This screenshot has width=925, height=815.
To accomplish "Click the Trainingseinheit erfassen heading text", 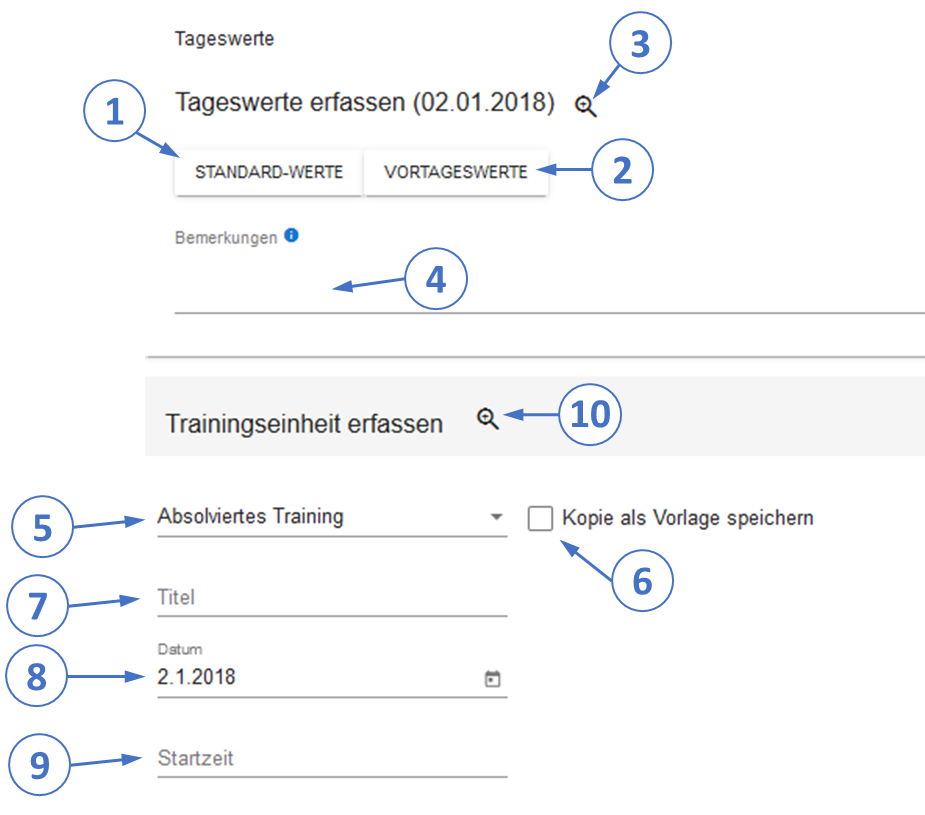I will pos(304,423).
